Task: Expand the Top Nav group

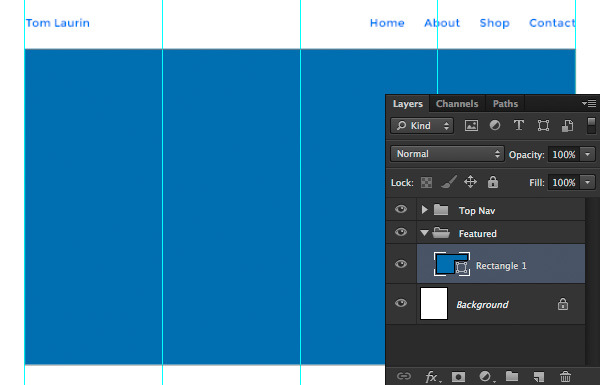Action: click(424, 210)
